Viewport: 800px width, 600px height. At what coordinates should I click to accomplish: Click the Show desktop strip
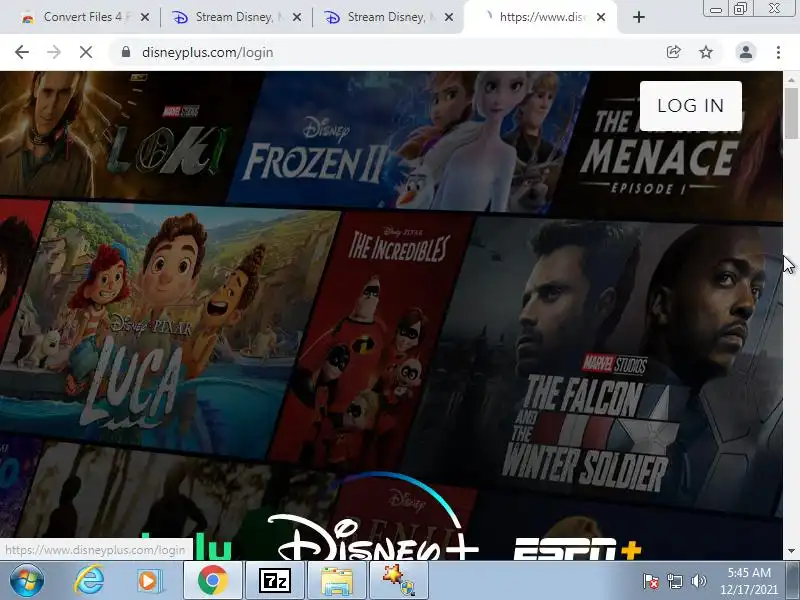coord(793,581)
